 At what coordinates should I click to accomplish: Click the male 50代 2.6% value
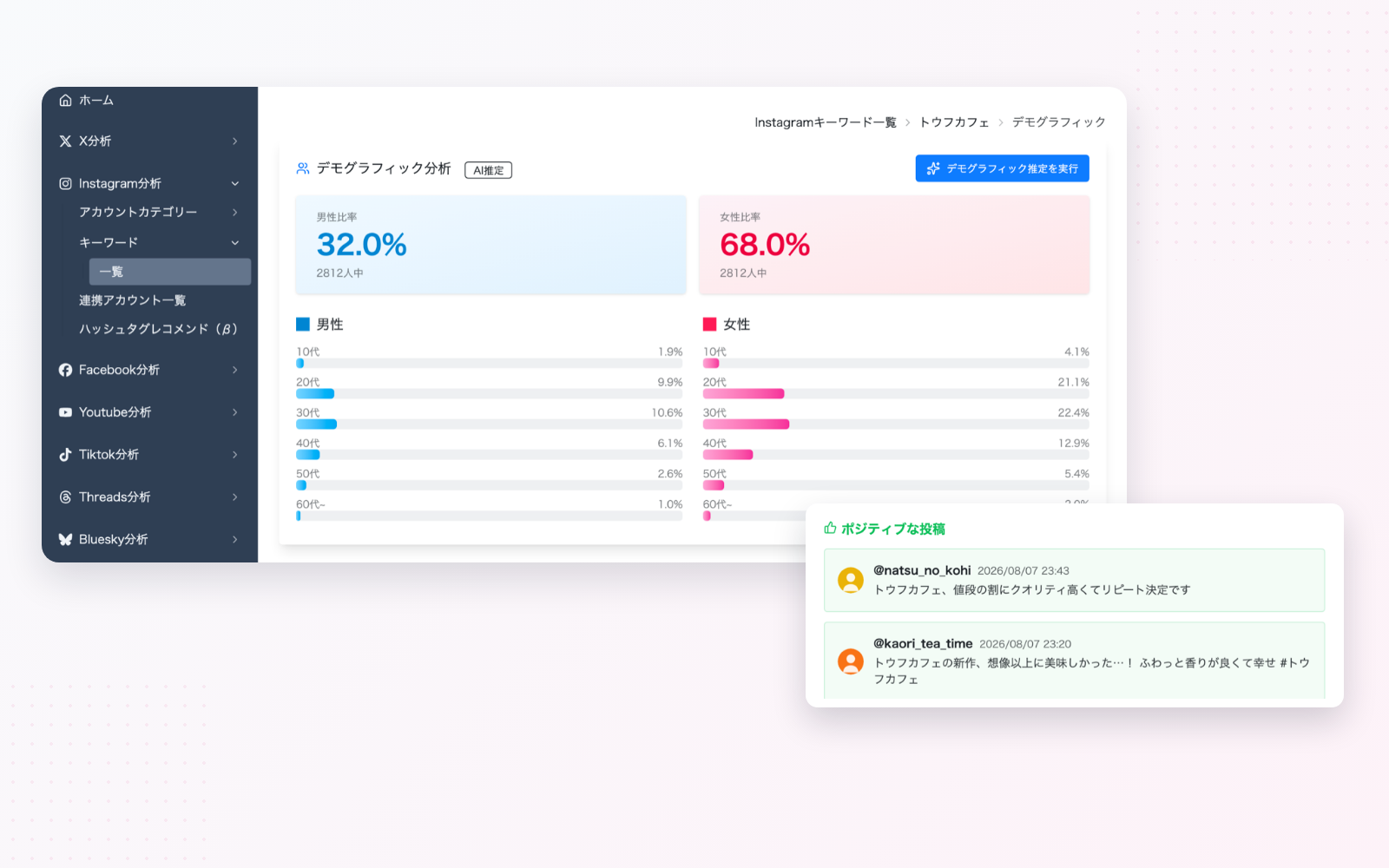(670, 474)
